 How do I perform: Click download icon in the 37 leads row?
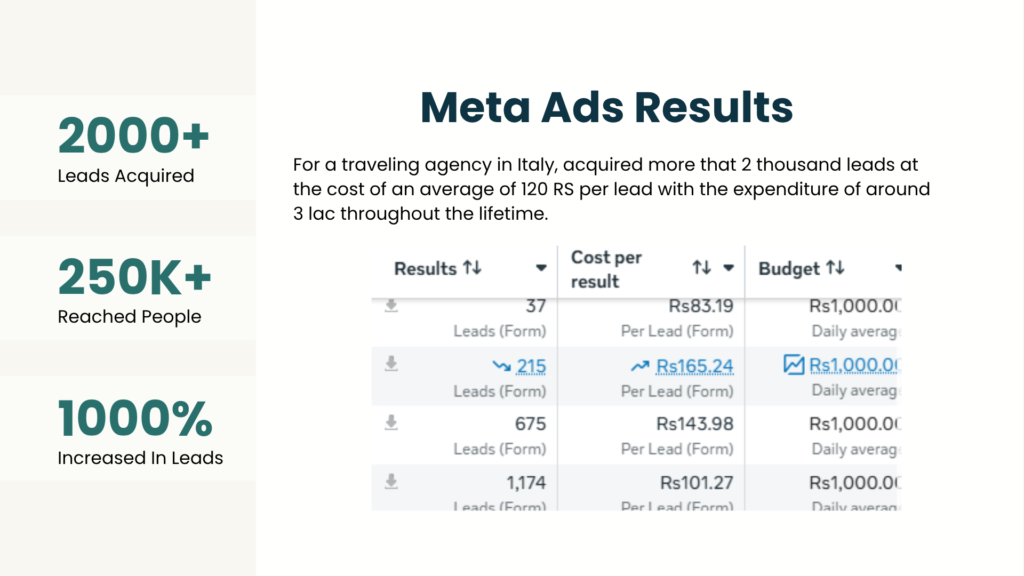391,306
